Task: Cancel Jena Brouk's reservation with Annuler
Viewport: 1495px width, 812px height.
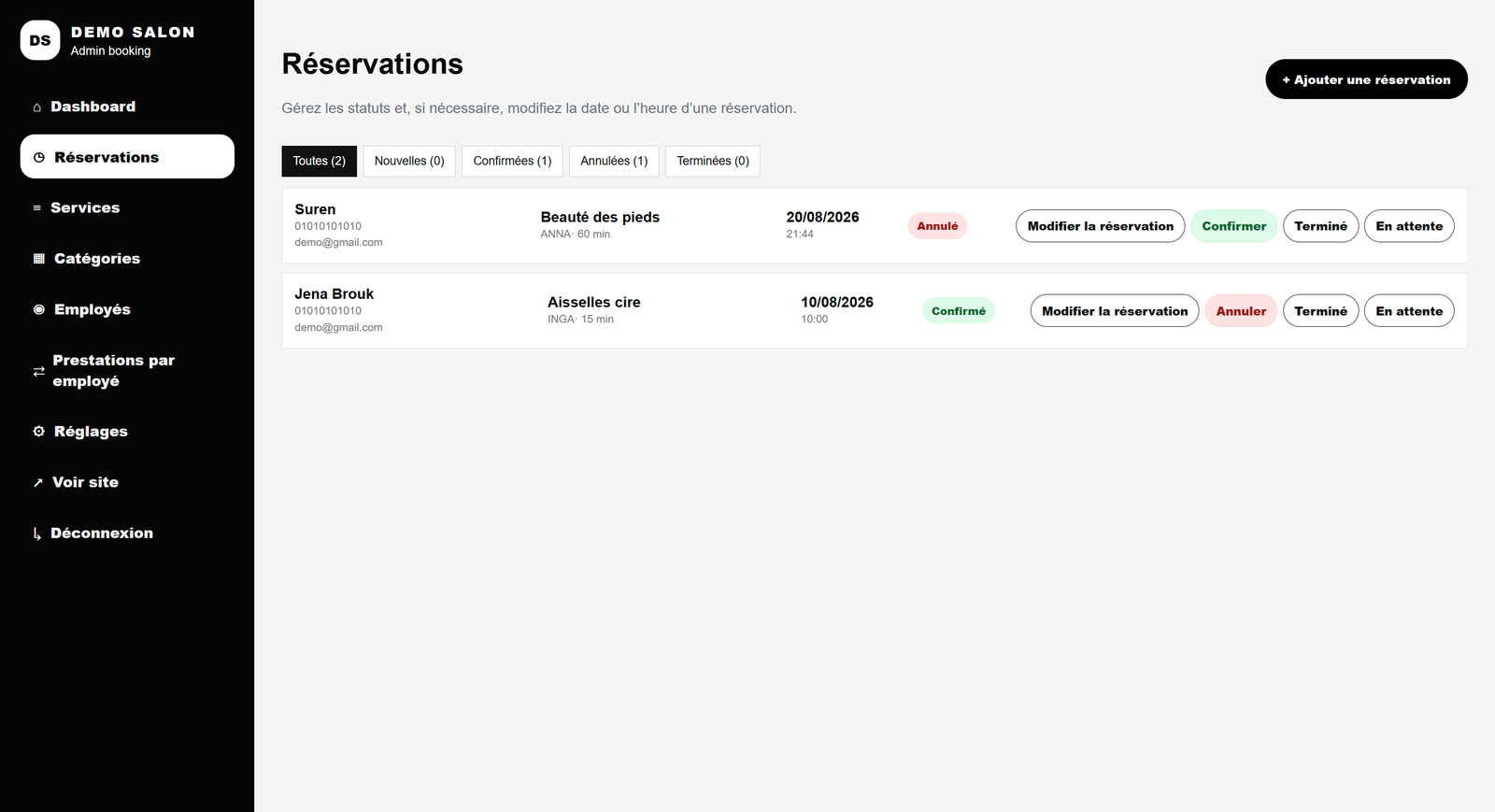Action: coord(1241,311)
